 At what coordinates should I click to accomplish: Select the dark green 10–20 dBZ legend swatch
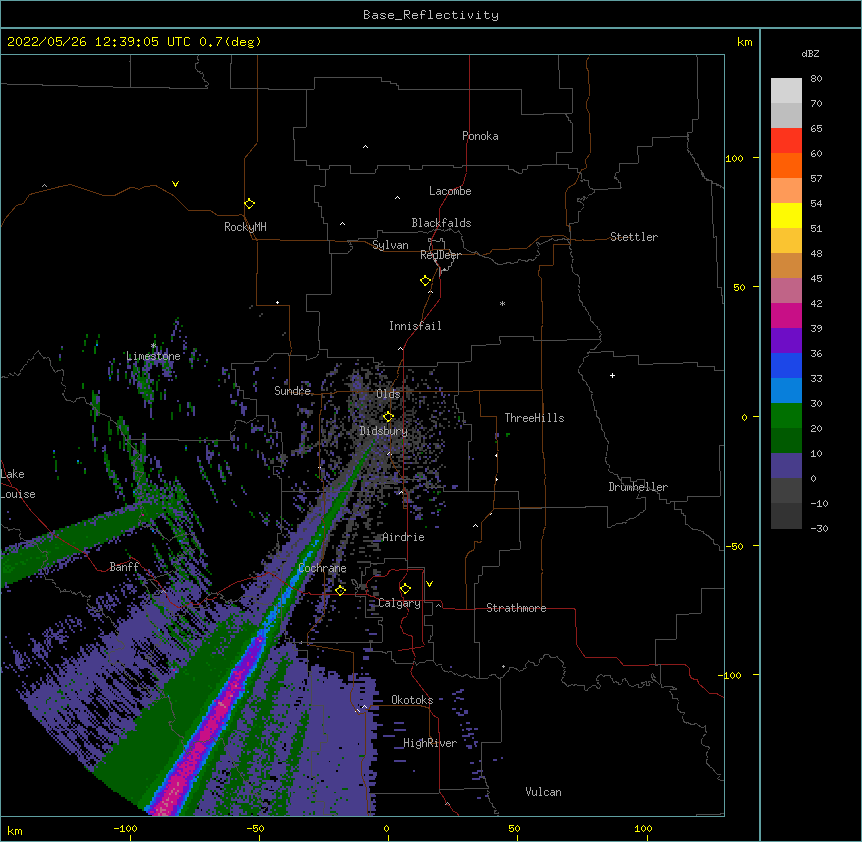tap(786, 440)
